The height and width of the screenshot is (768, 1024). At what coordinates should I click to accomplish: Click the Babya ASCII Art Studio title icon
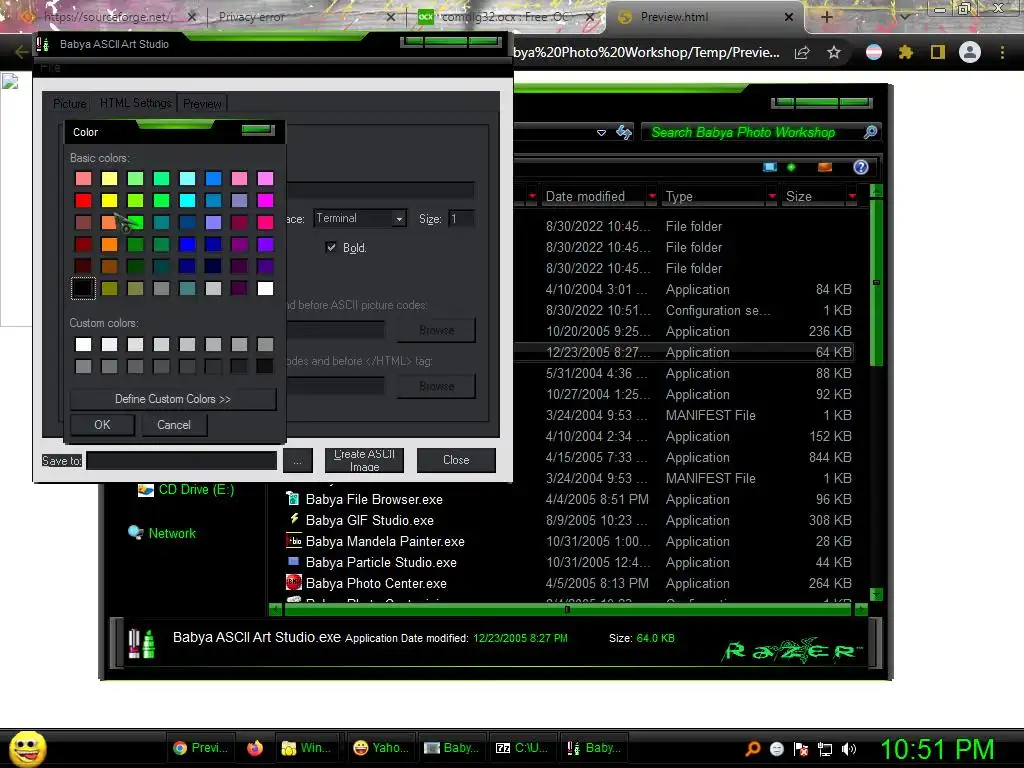click(43, 44)
